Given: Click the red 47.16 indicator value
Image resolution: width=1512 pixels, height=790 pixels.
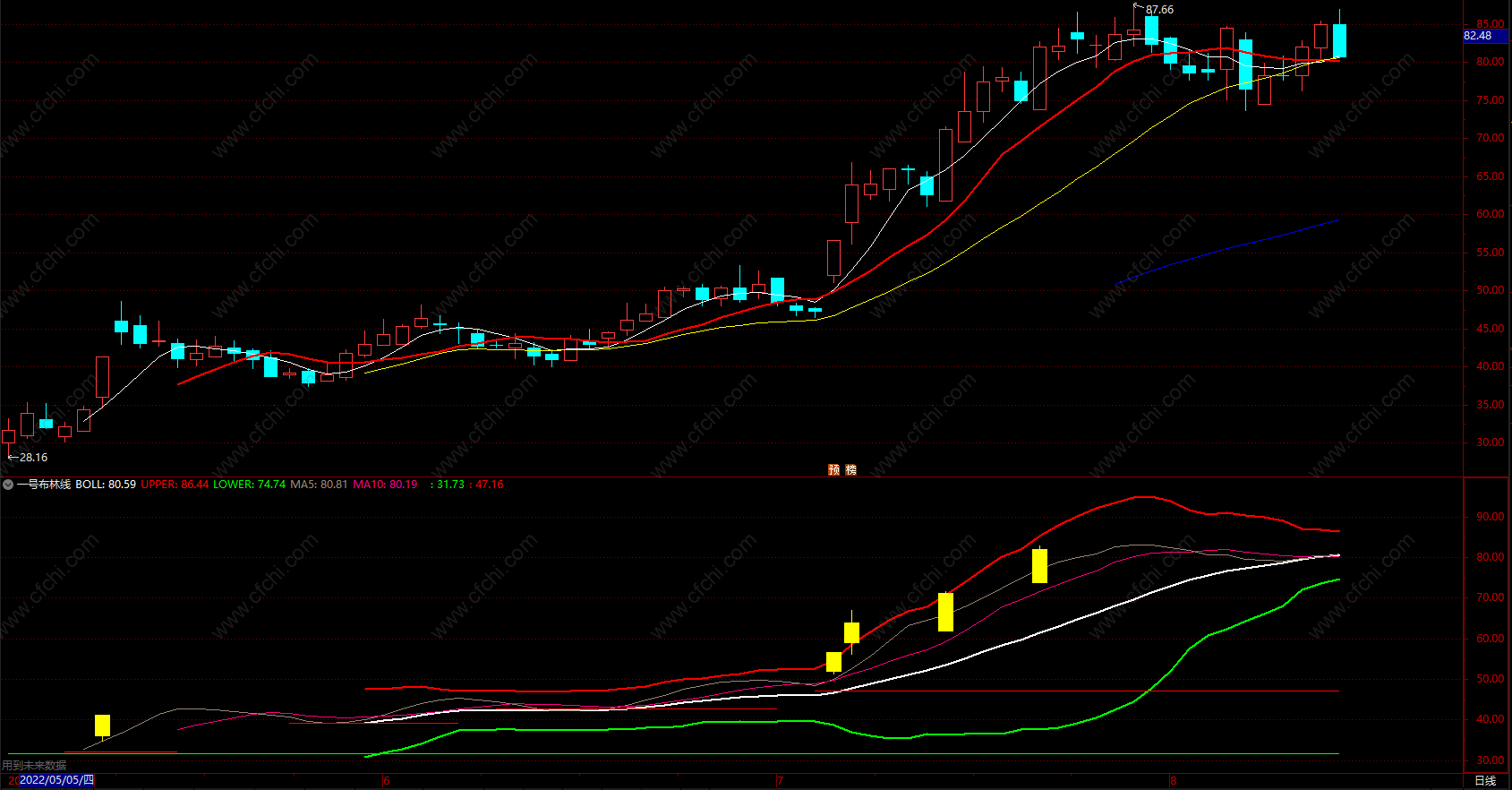Looking at the screenshot, I should click(489, 485).
